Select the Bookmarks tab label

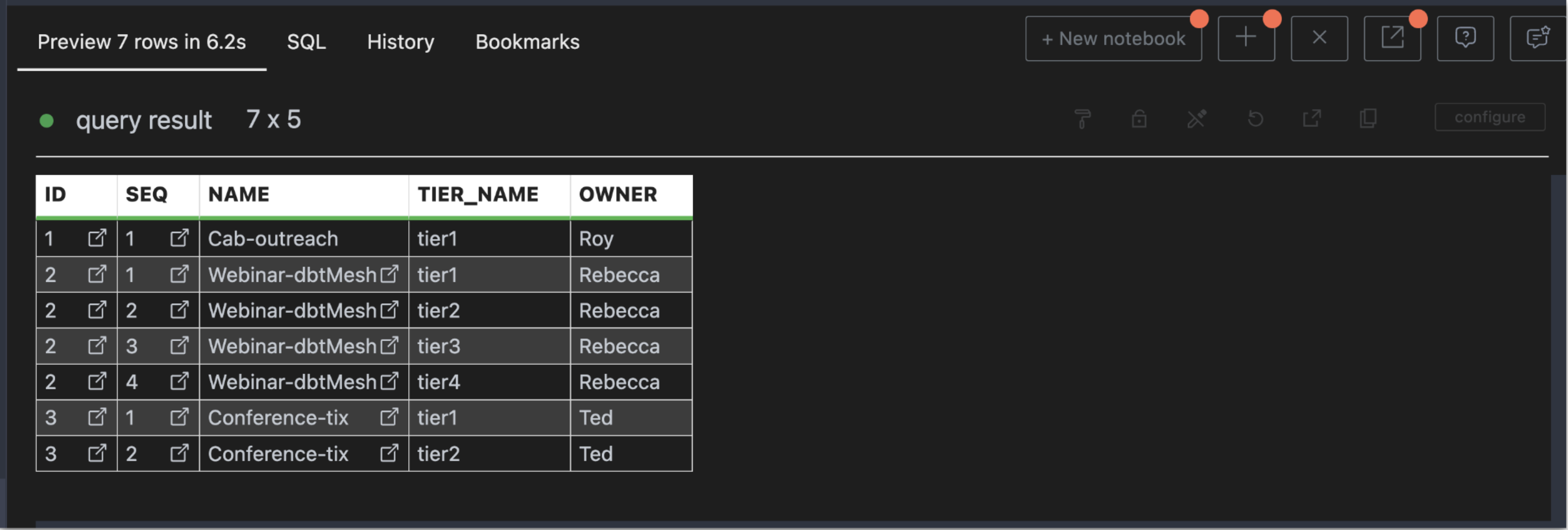point(527,41)
